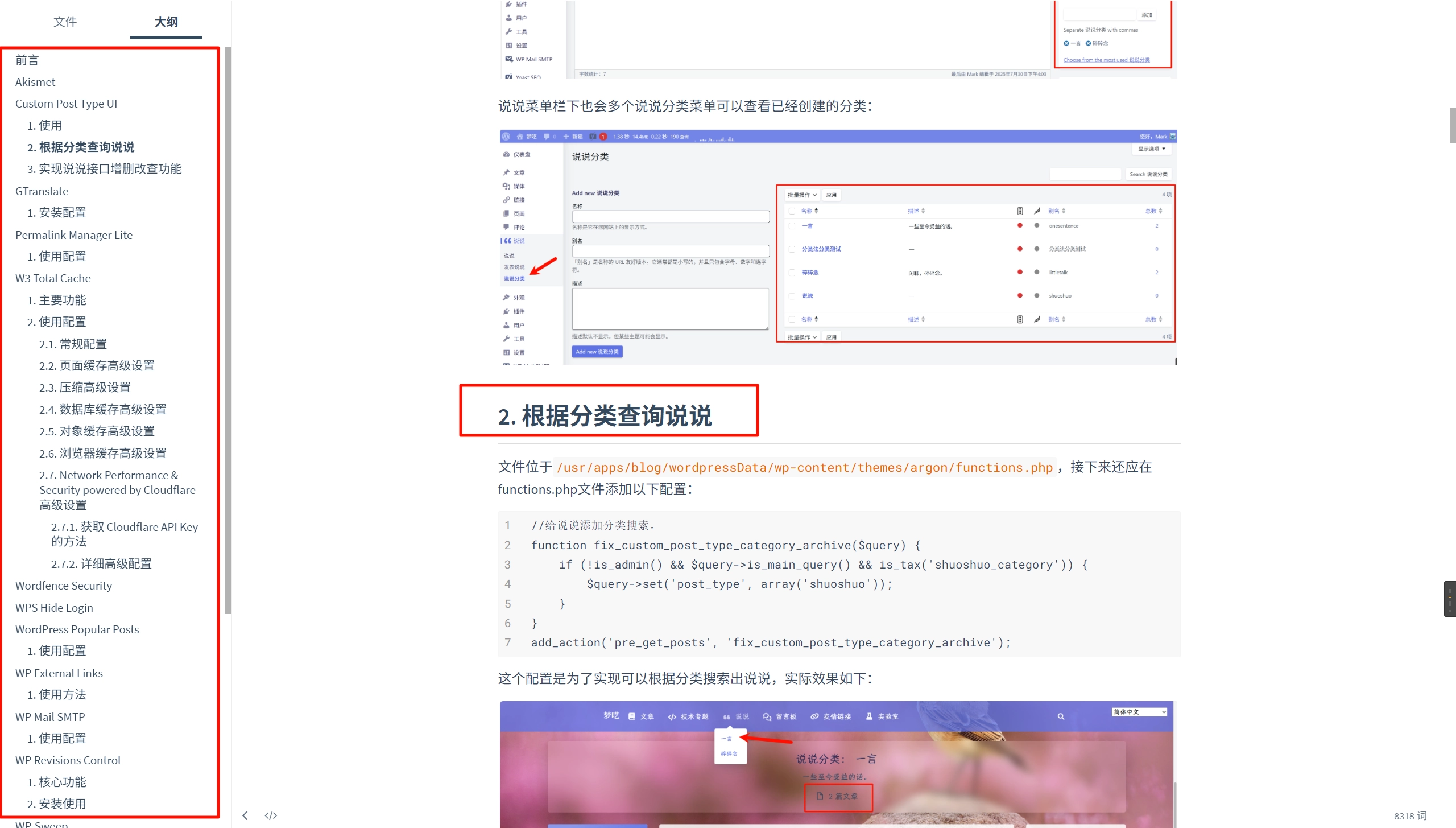Open 2.6. 浏览器缓存高级设置
The width and height of the screenshot is (1456, 828).
click(103, 453)
